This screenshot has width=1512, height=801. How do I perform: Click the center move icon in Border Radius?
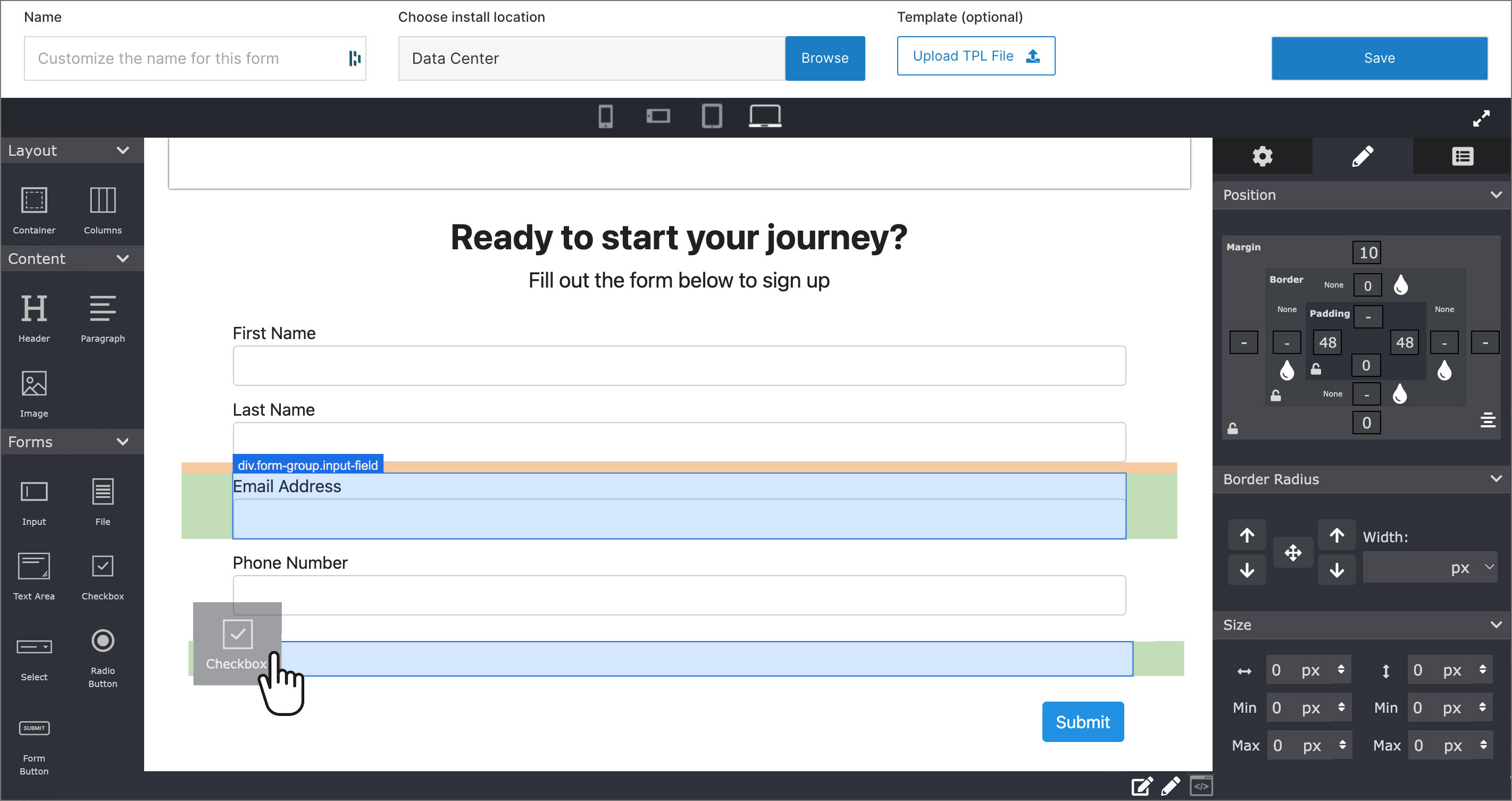(x=1292, y=552)
